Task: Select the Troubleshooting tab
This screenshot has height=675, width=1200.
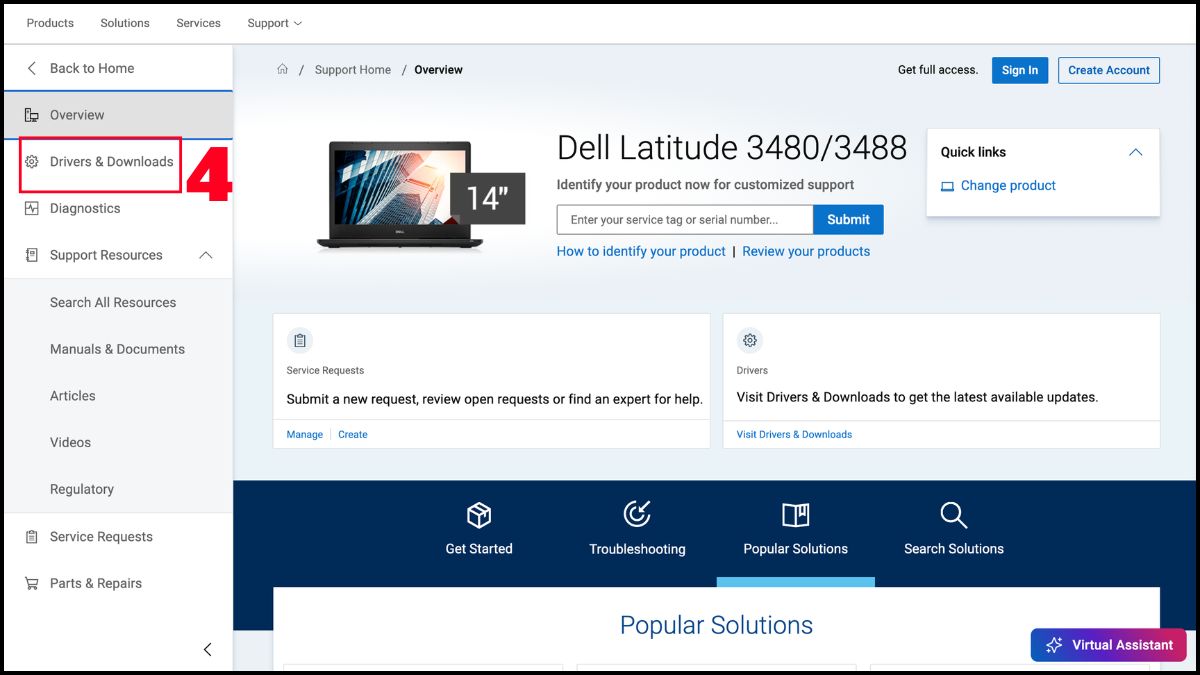Action: pos(637,530)
